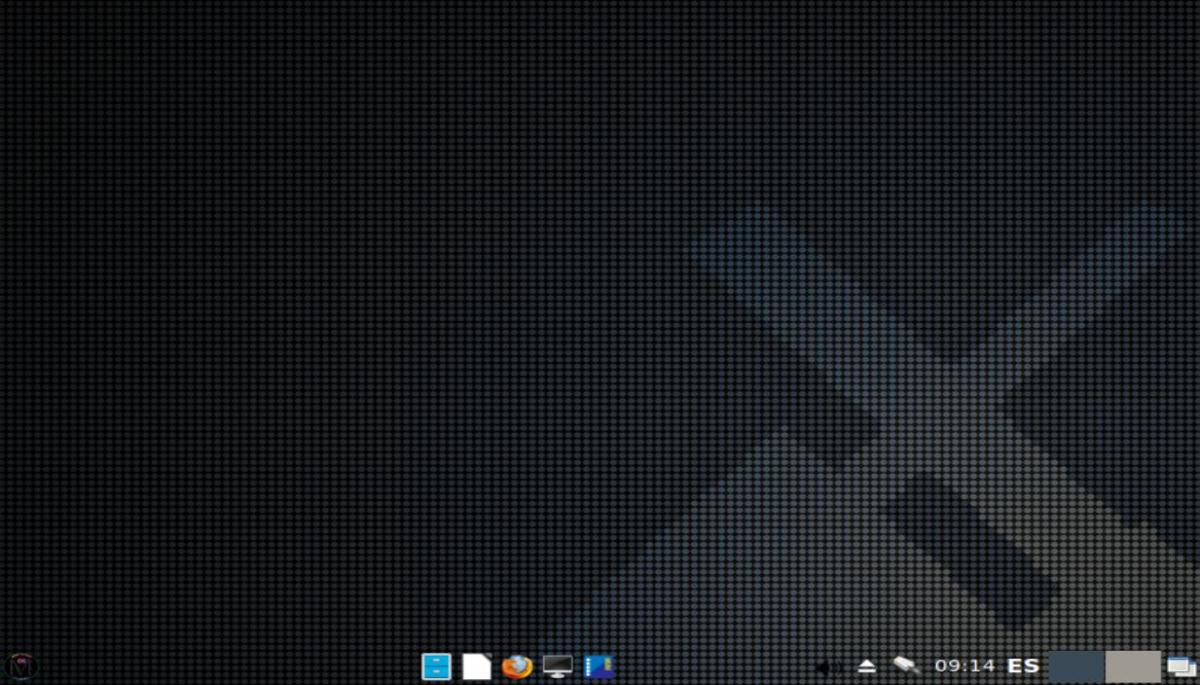The width and height of the screenshot is (1200, 685).
Task: Click the eject removable media icon
Action: click(x=867, y=666)
